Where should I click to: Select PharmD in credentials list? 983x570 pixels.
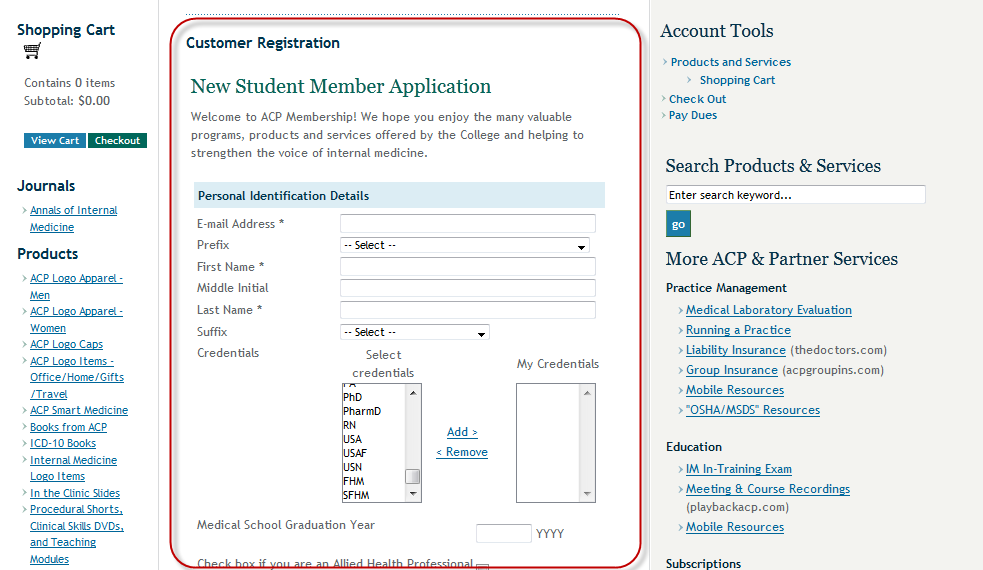(362, 411)
